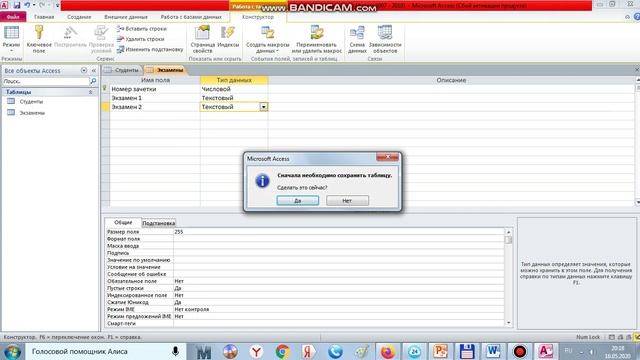Click the Поиск search field

45,81
